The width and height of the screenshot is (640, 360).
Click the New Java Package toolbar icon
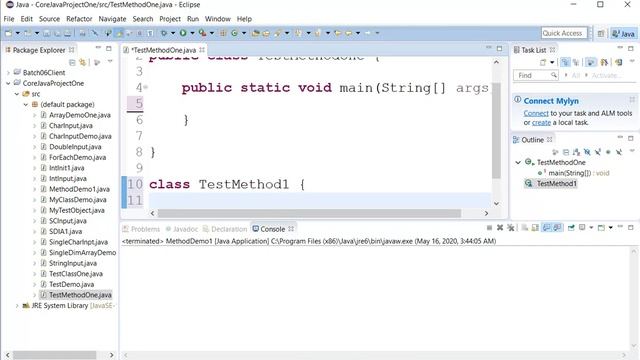[223, 33]
